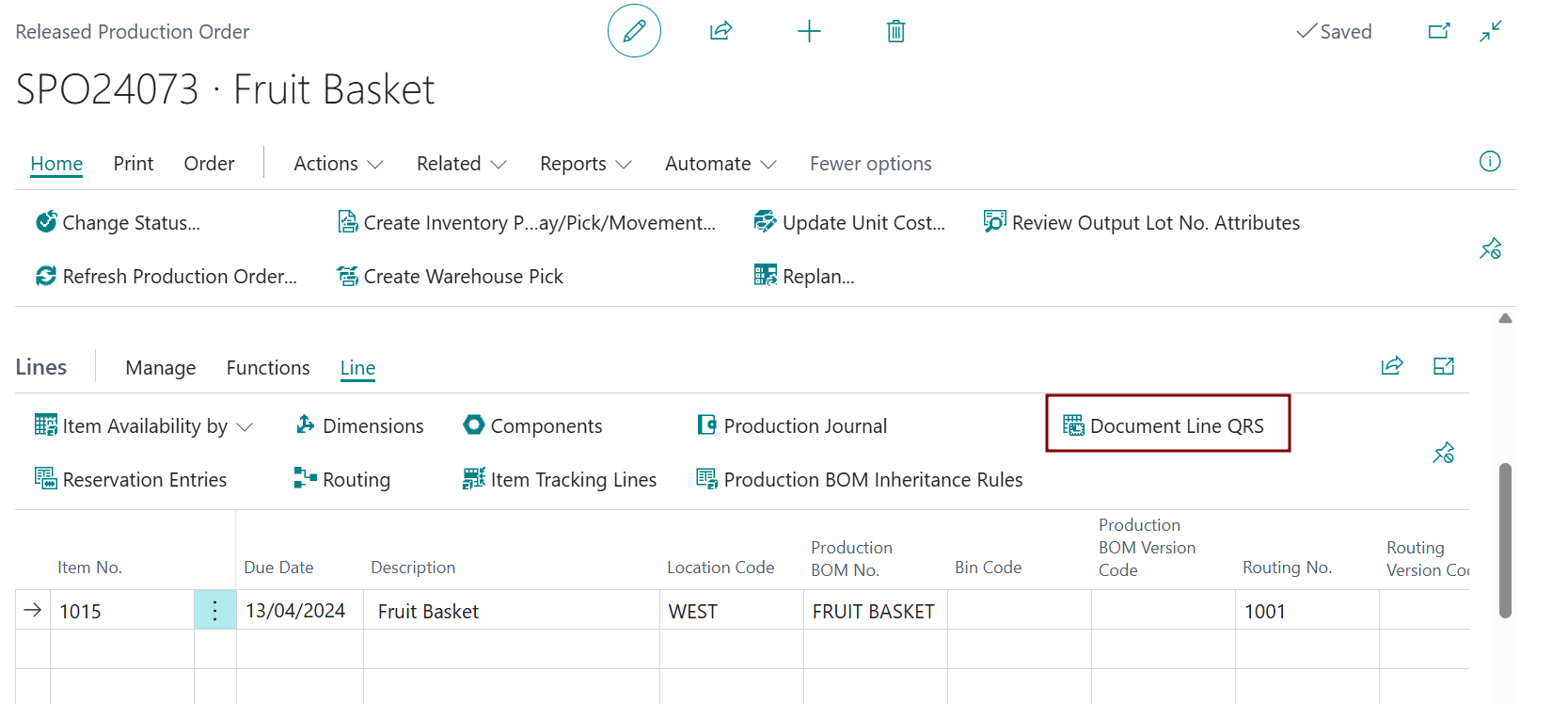Click the pencil edit icon

634,31
